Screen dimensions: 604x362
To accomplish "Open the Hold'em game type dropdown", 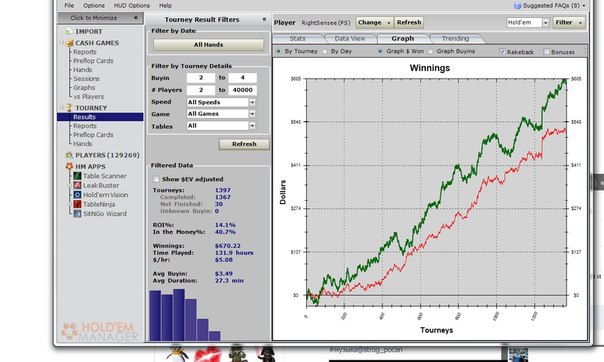I will click(x=527, y=23).
